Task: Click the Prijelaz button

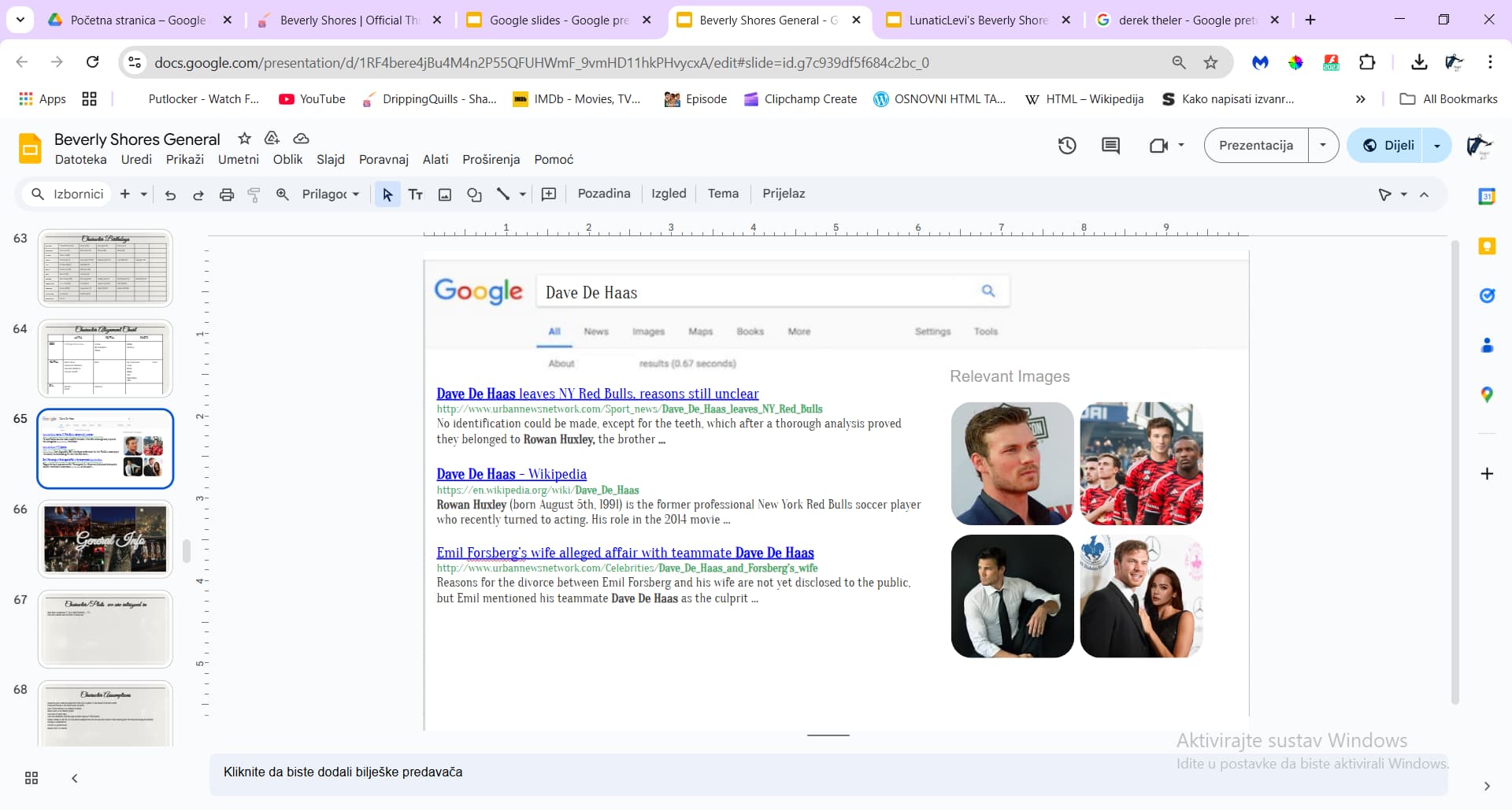Action: tap(784, 194)
